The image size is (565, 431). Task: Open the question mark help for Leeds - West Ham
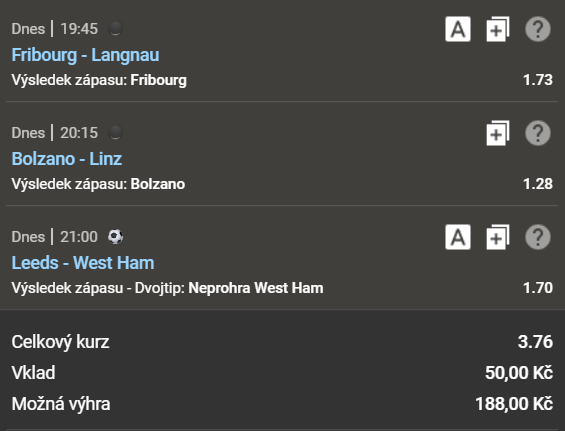coord(538,237)
